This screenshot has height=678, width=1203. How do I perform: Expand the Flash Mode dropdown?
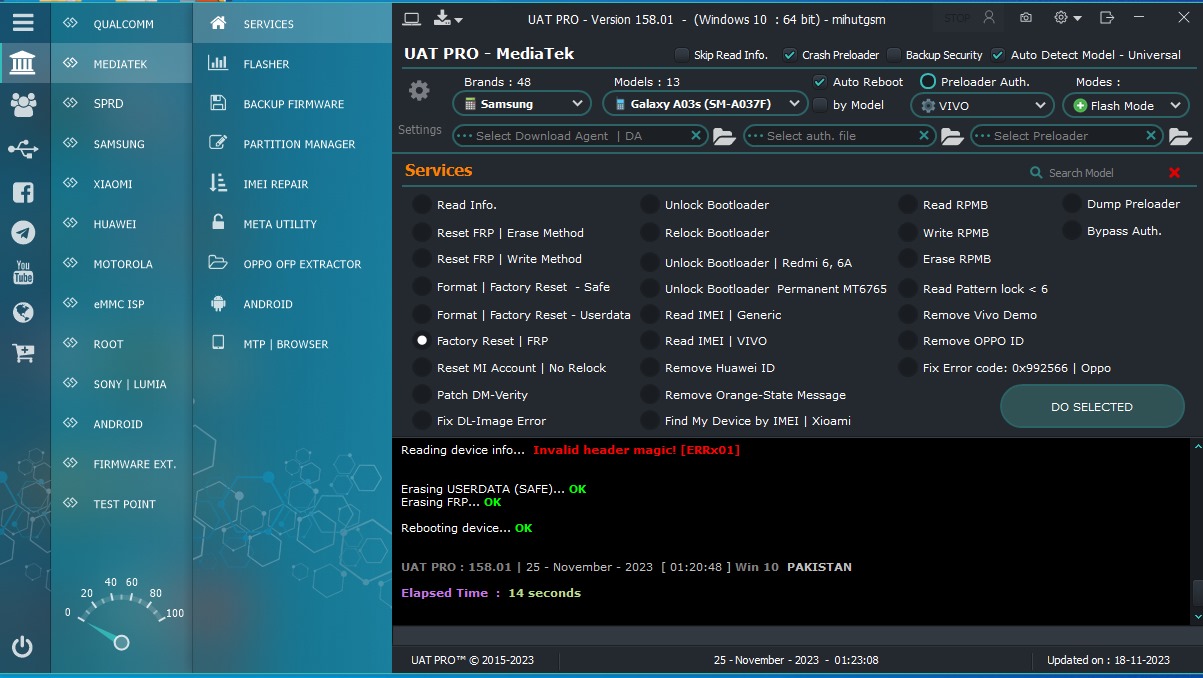[x=1125, y=105]
